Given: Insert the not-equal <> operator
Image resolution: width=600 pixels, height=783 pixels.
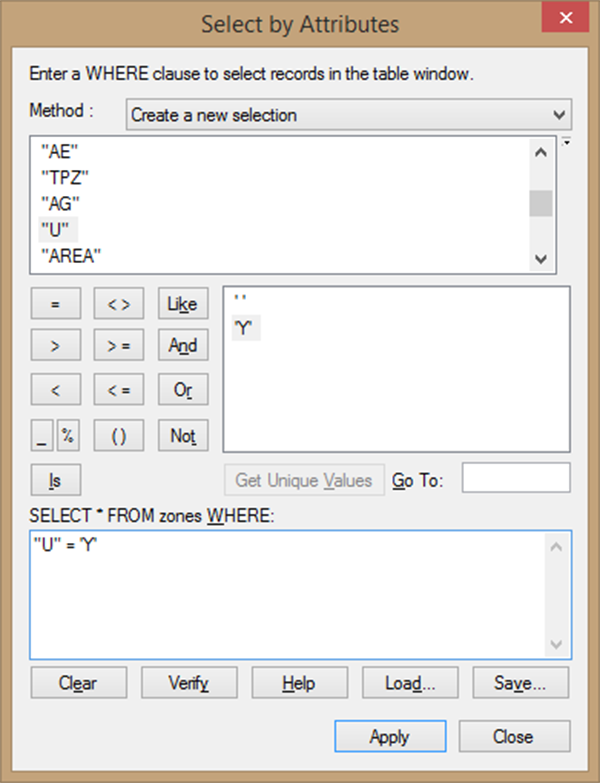Looking at the screenshot, I should [x=119, y=303].
